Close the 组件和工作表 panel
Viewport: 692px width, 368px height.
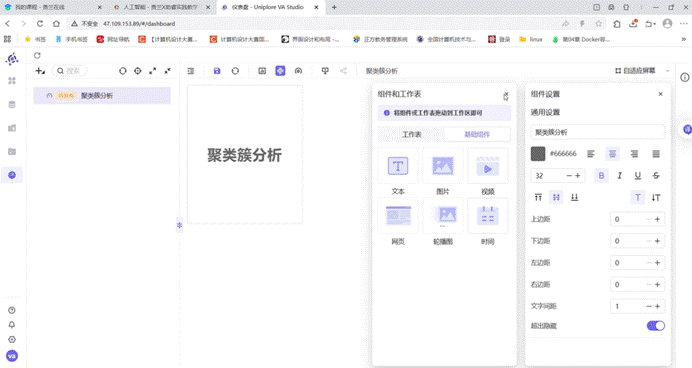[506, 94]
